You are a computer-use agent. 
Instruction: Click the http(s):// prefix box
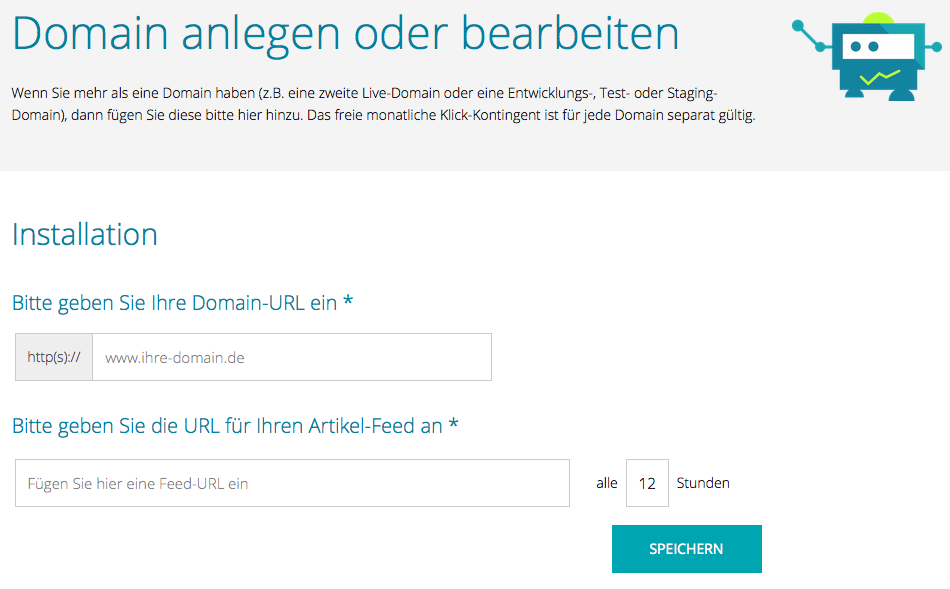[x=54, y=358]
